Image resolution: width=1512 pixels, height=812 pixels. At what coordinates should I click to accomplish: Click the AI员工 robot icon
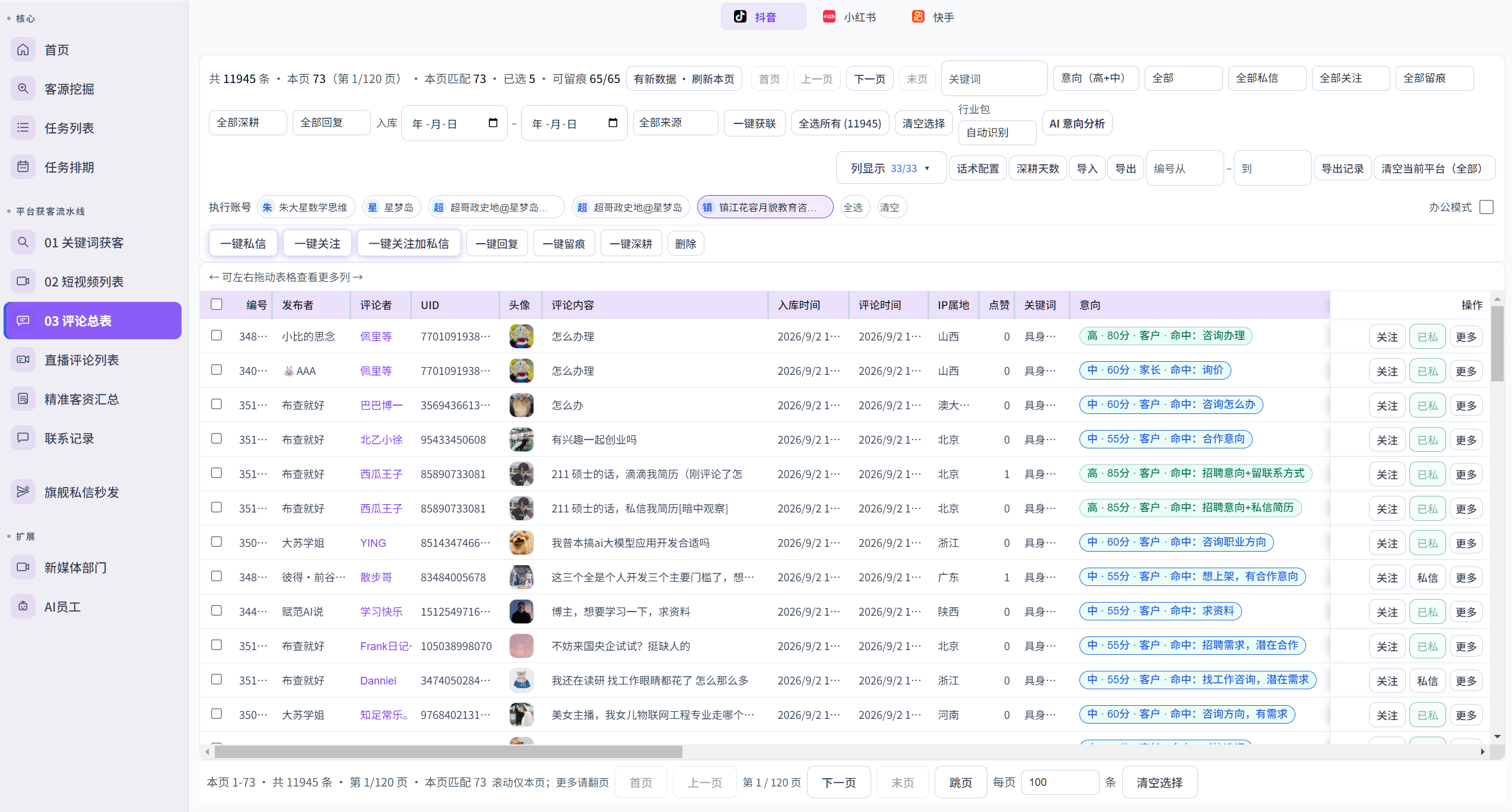[23, 606]
